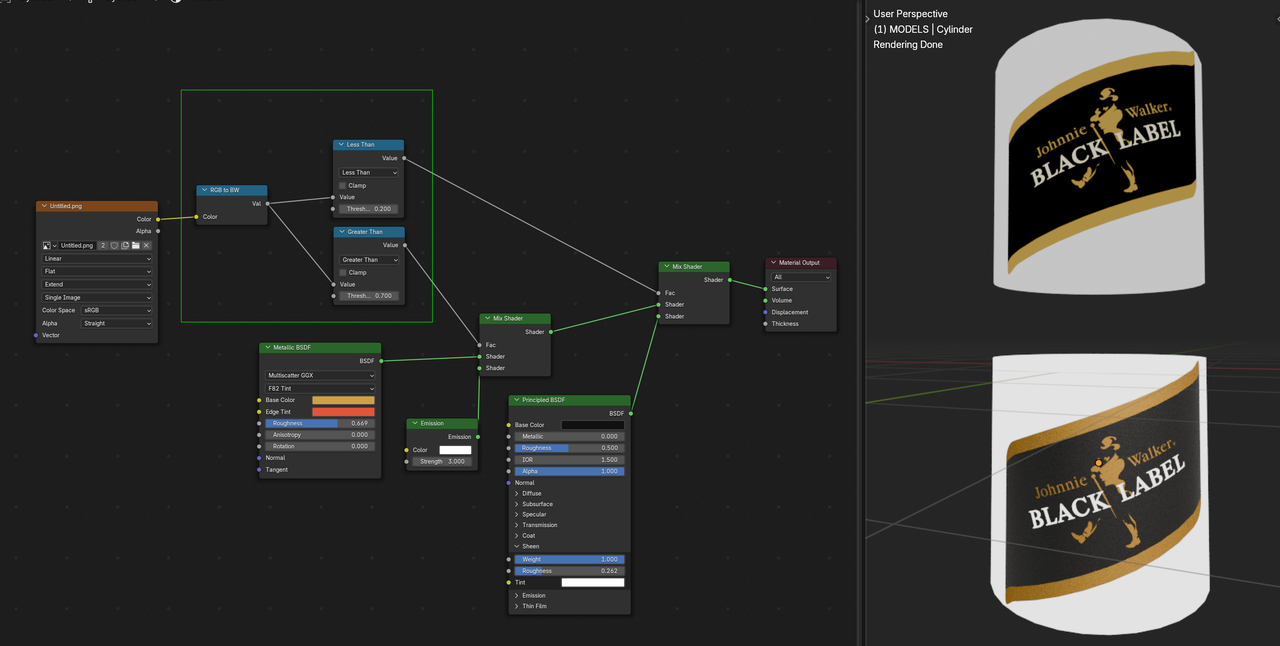Screen dimensions: 1280x646
Task: Open the Single Image source dropdown
Action: (97, 298)
